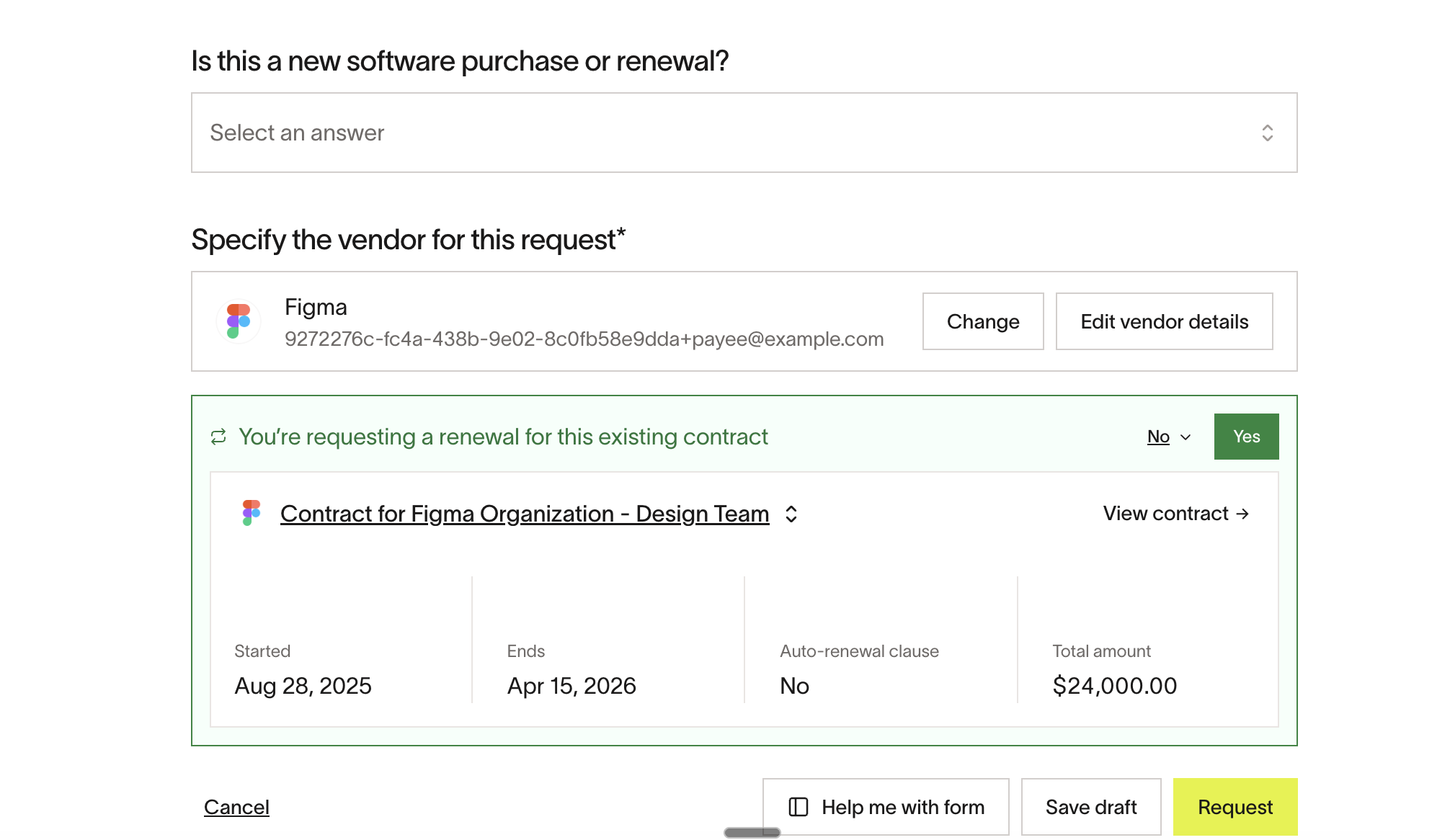Click the Figma logo in the vendor card

[x=239, y=321]
